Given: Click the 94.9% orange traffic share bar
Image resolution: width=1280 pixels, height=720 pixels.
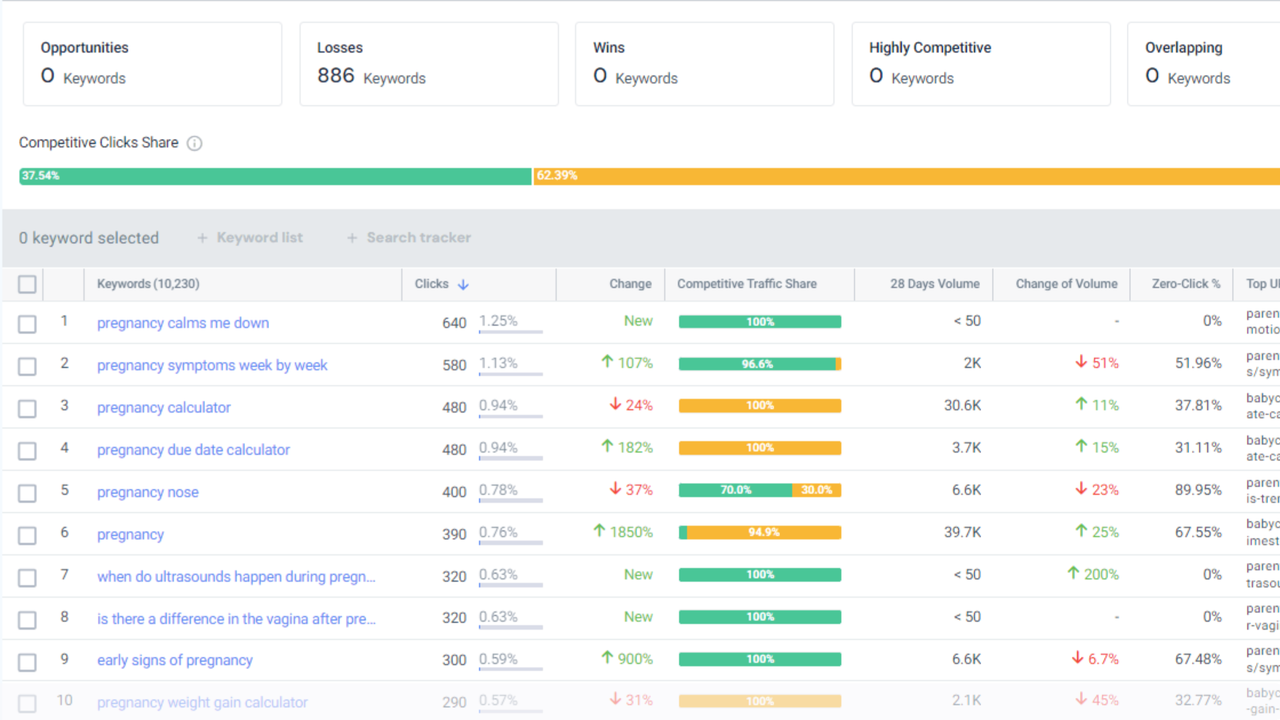Looking at the screenshot, I should 764,533.
